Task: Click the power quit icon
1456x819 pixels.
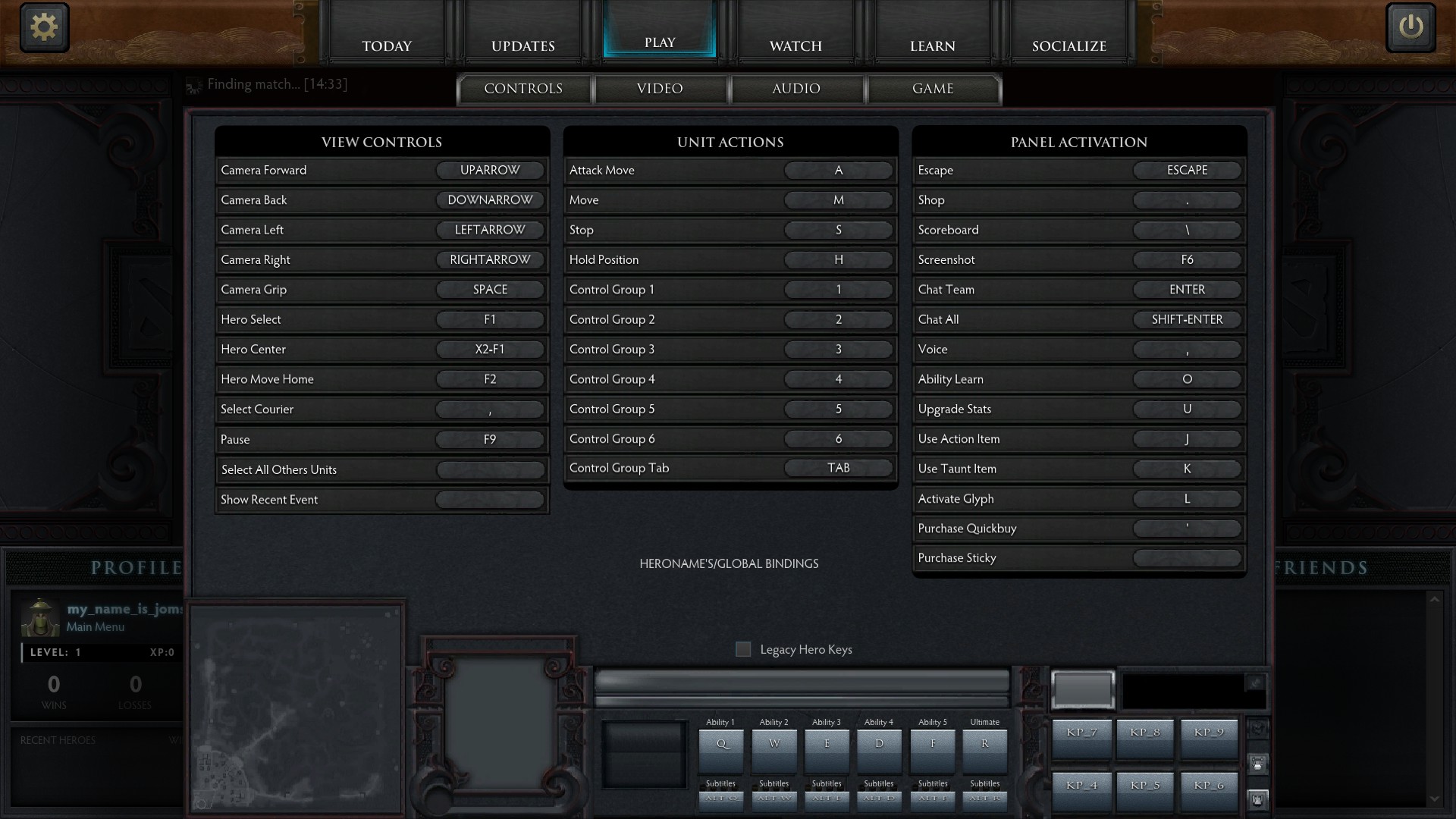Action: click(1410, 27)
